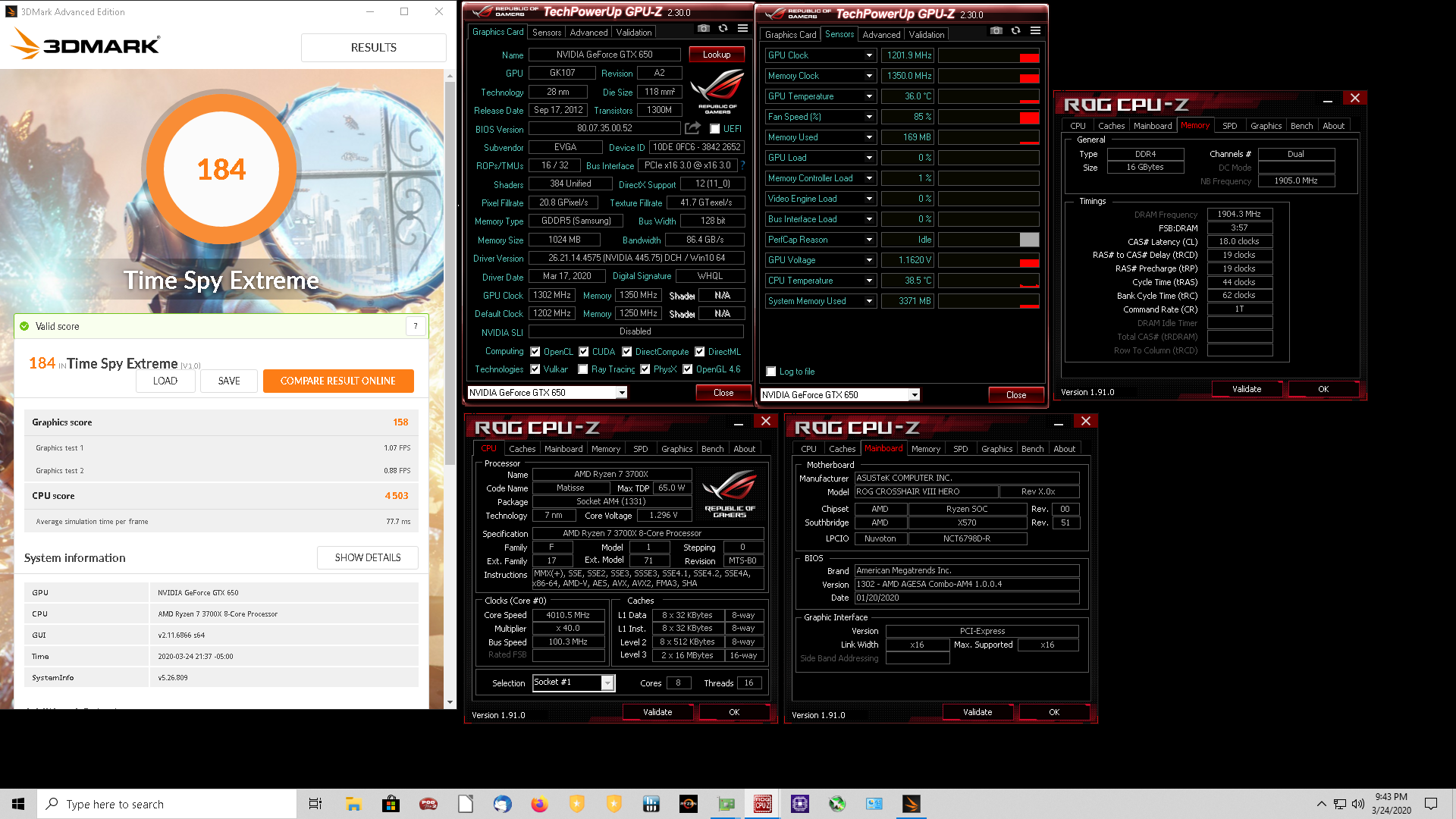Enable Log to file in Sensors window
1456x819 pixels.
click(771, 372)
